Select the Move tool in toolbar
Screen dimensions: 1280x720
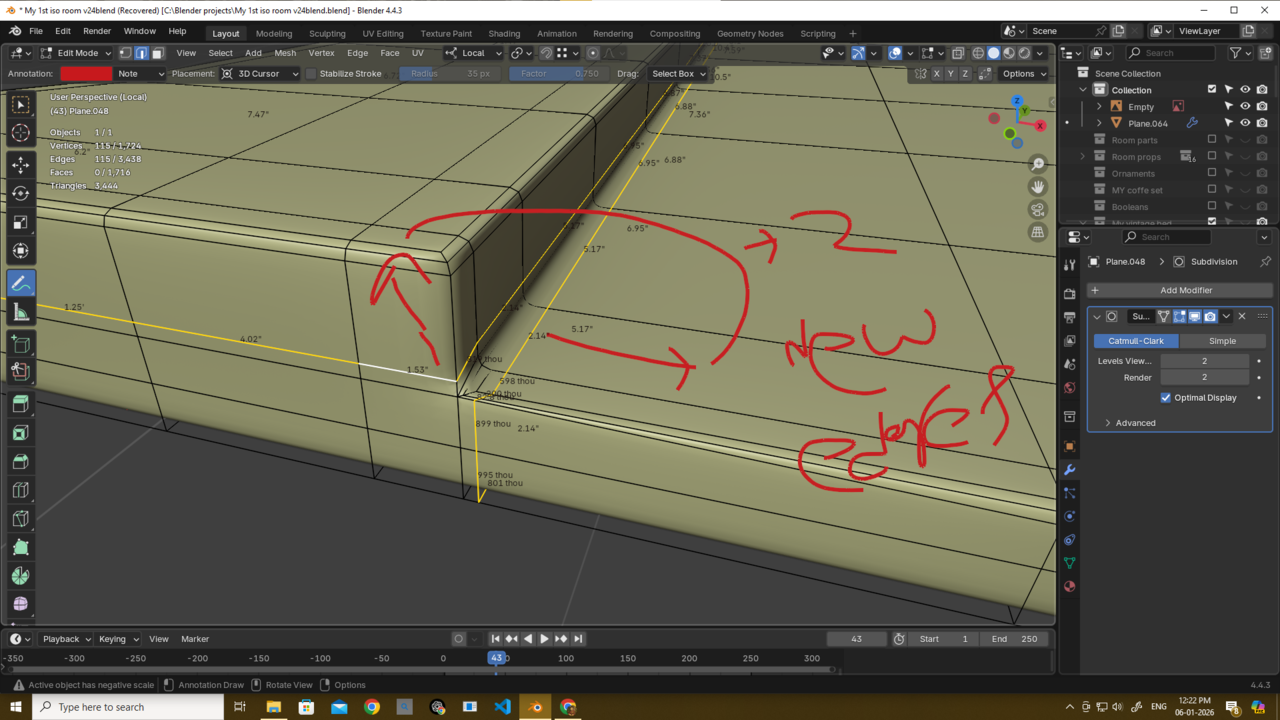[20, 165]
